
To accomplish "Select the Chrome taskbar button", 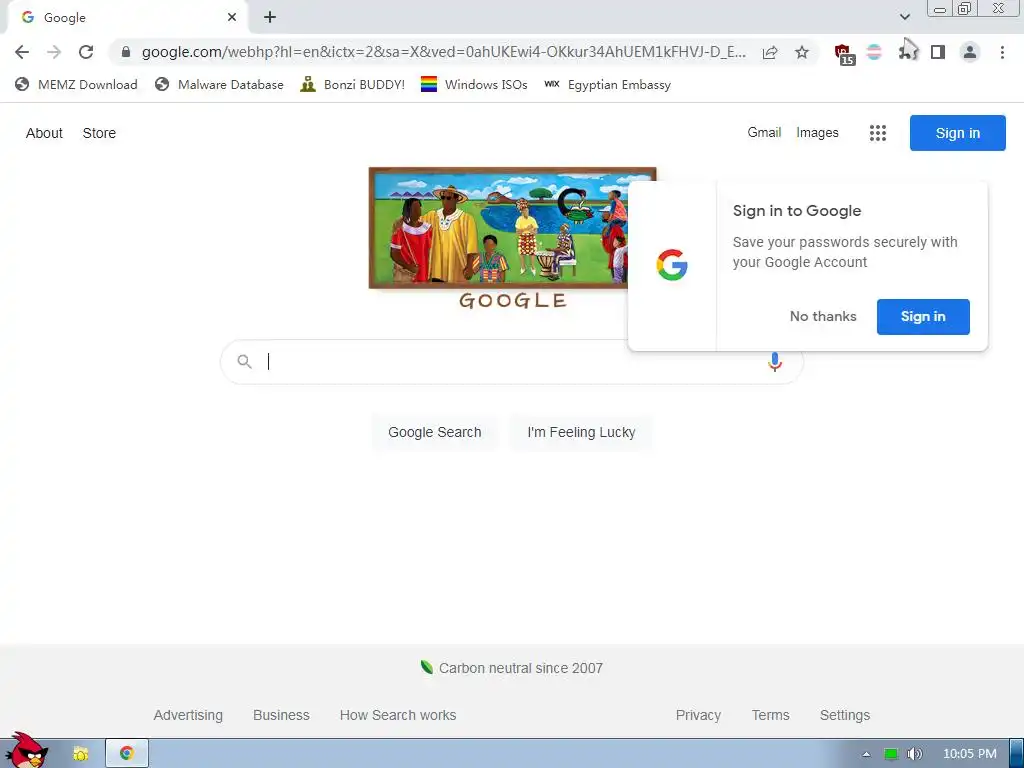I will [x=127, y=754].
